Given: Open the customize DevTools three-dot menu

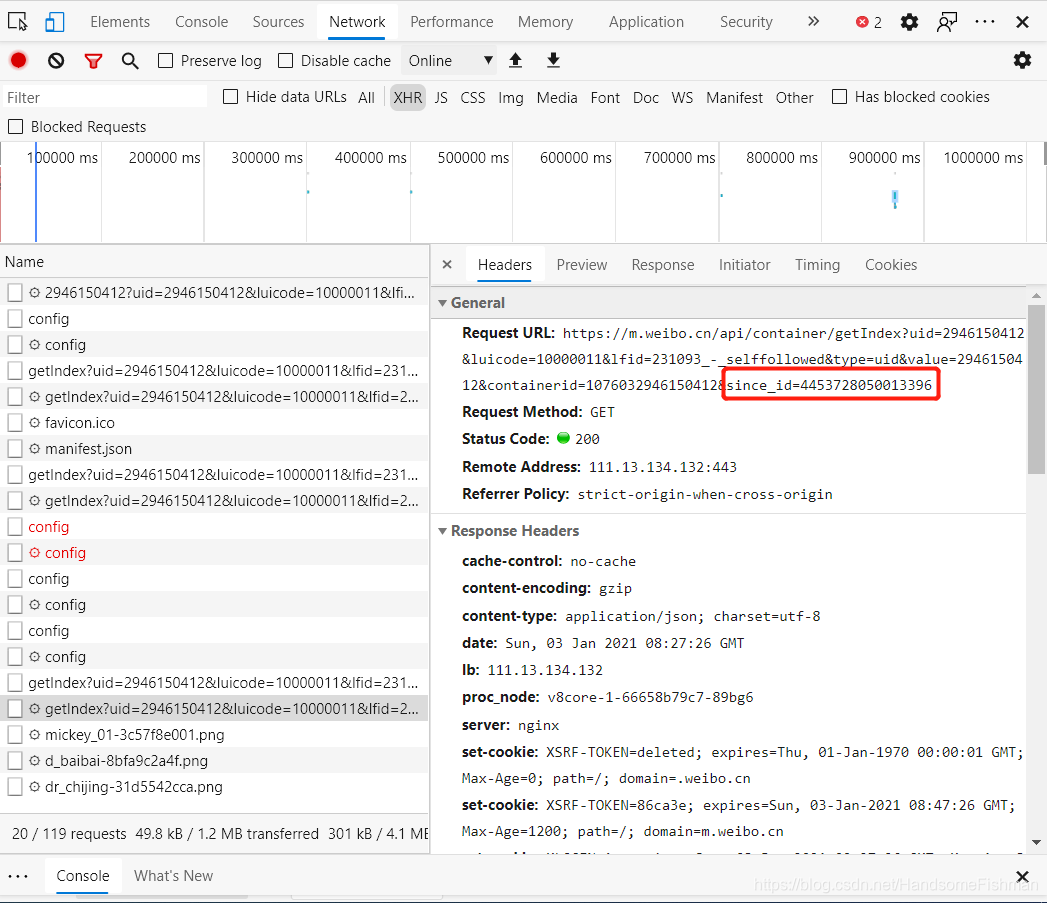Looking at the screenshot, I should point(984,22).
